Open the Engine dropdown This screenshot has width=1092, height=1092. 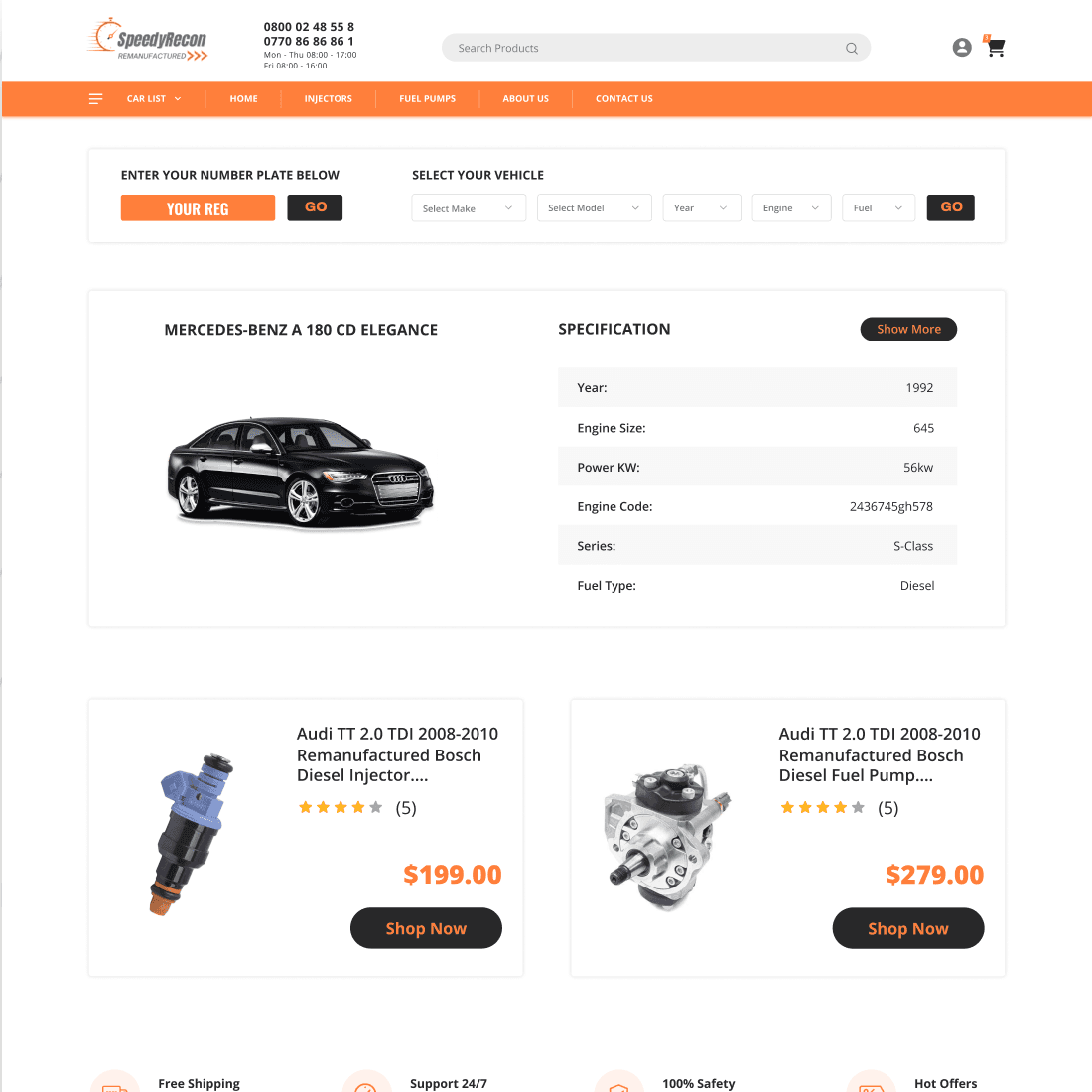coord(791,208)
